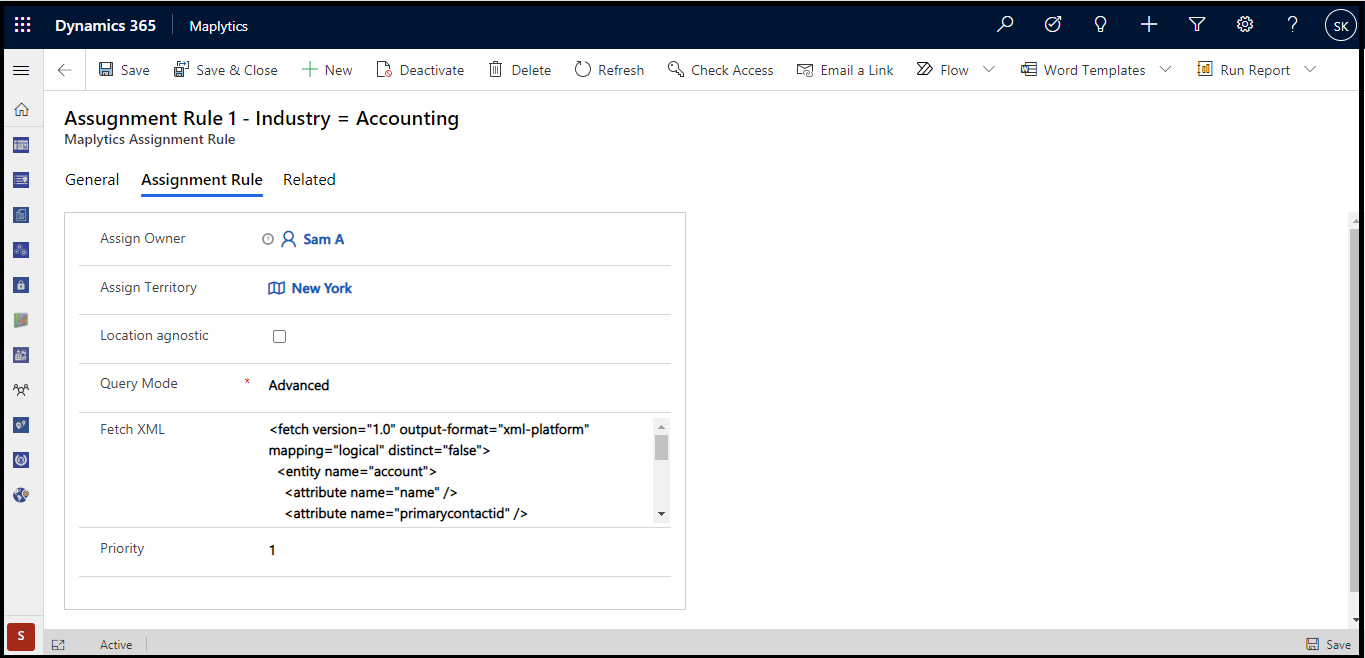Click the search magnifier icon
Image resolution: width=1365 pixels, height=658 pixels.
point(1005,26)
